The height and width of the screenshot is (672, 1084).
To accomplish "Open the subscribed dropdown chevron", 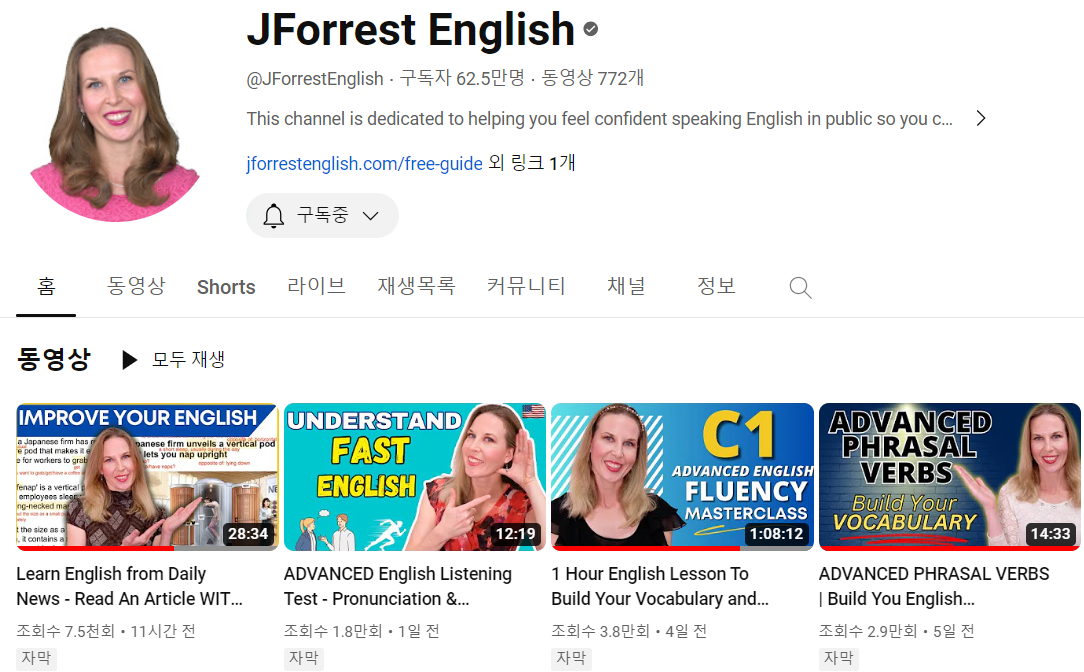I will (371, 216).
